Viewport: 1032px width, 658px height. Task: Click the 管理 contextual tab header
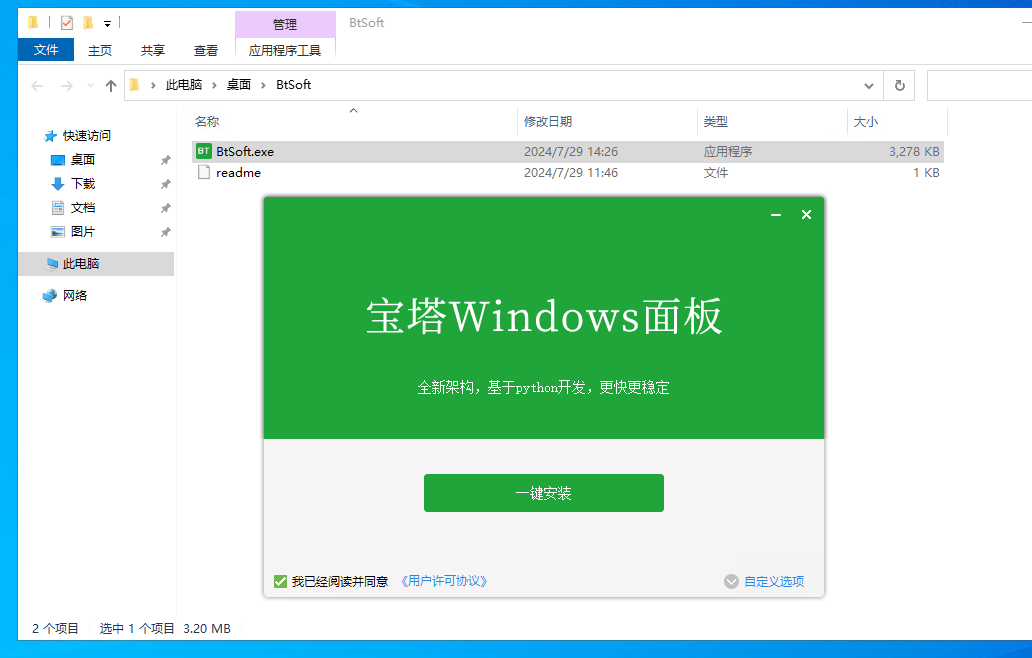tap(285, 24)
